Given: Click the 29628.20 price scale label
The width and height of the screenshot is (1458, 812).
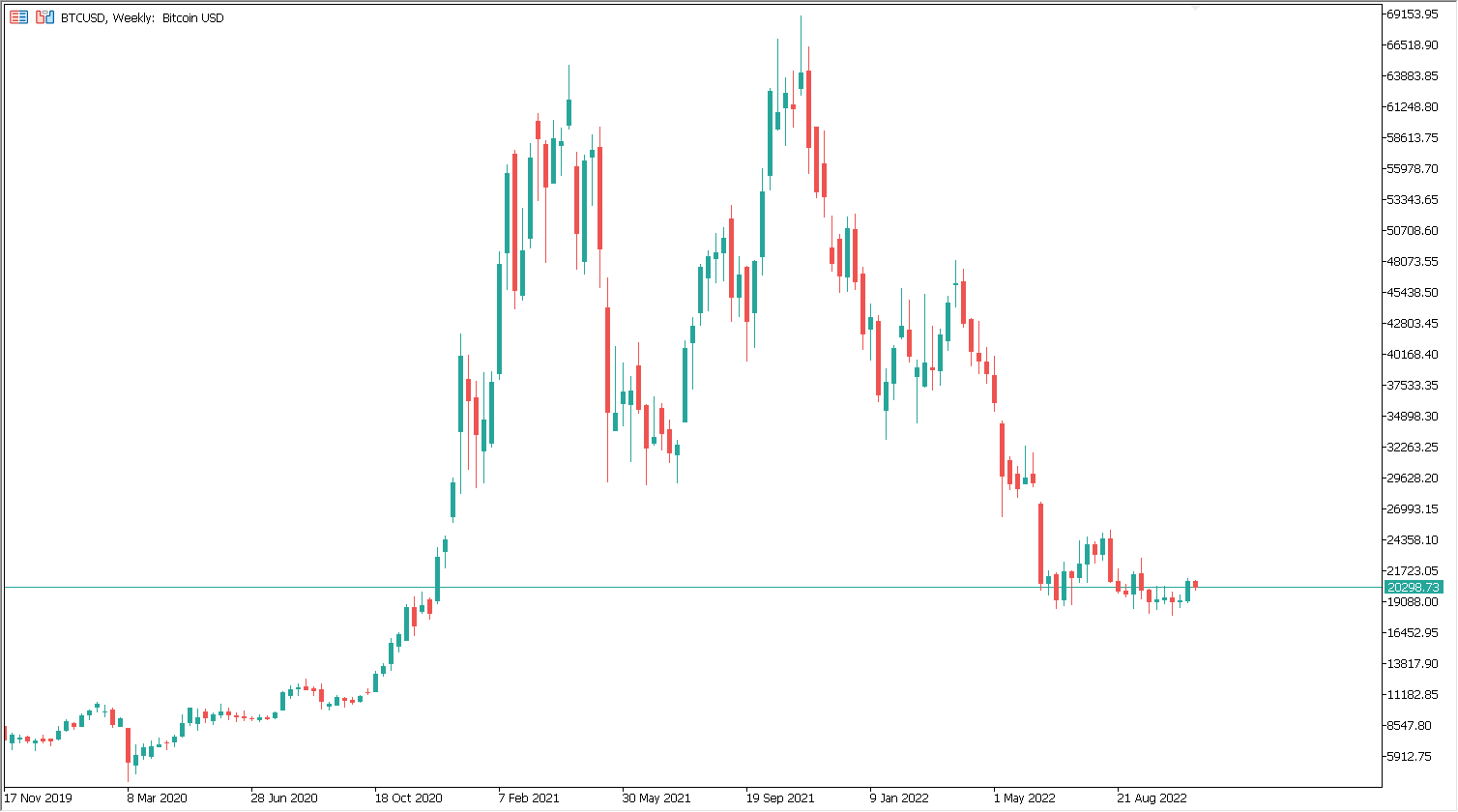Looking at the screenshot, I should click(1413, 478).
